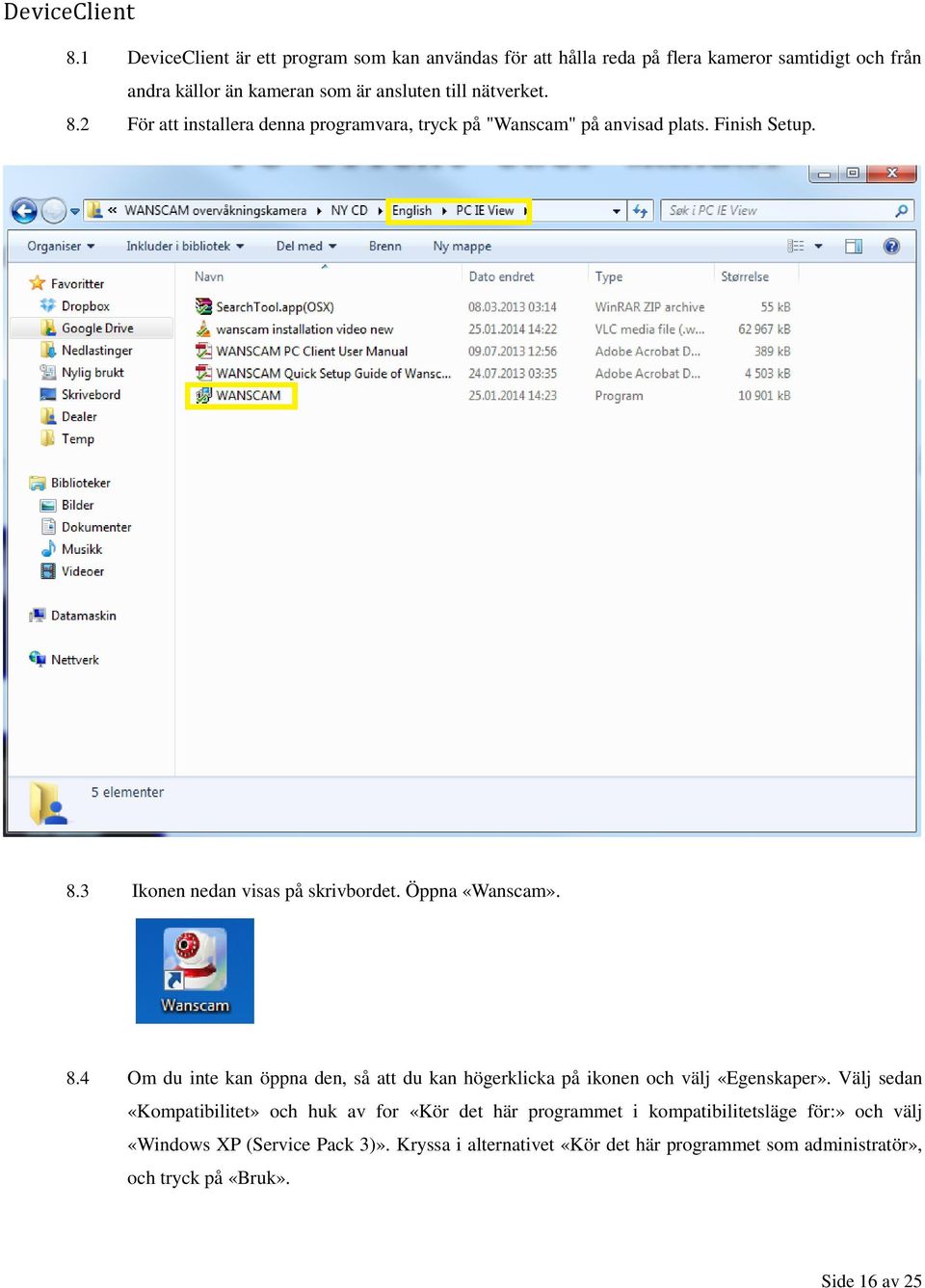Toggle the preview pane icon
This screenshot has width=925, height=1288.
(854, 246)
